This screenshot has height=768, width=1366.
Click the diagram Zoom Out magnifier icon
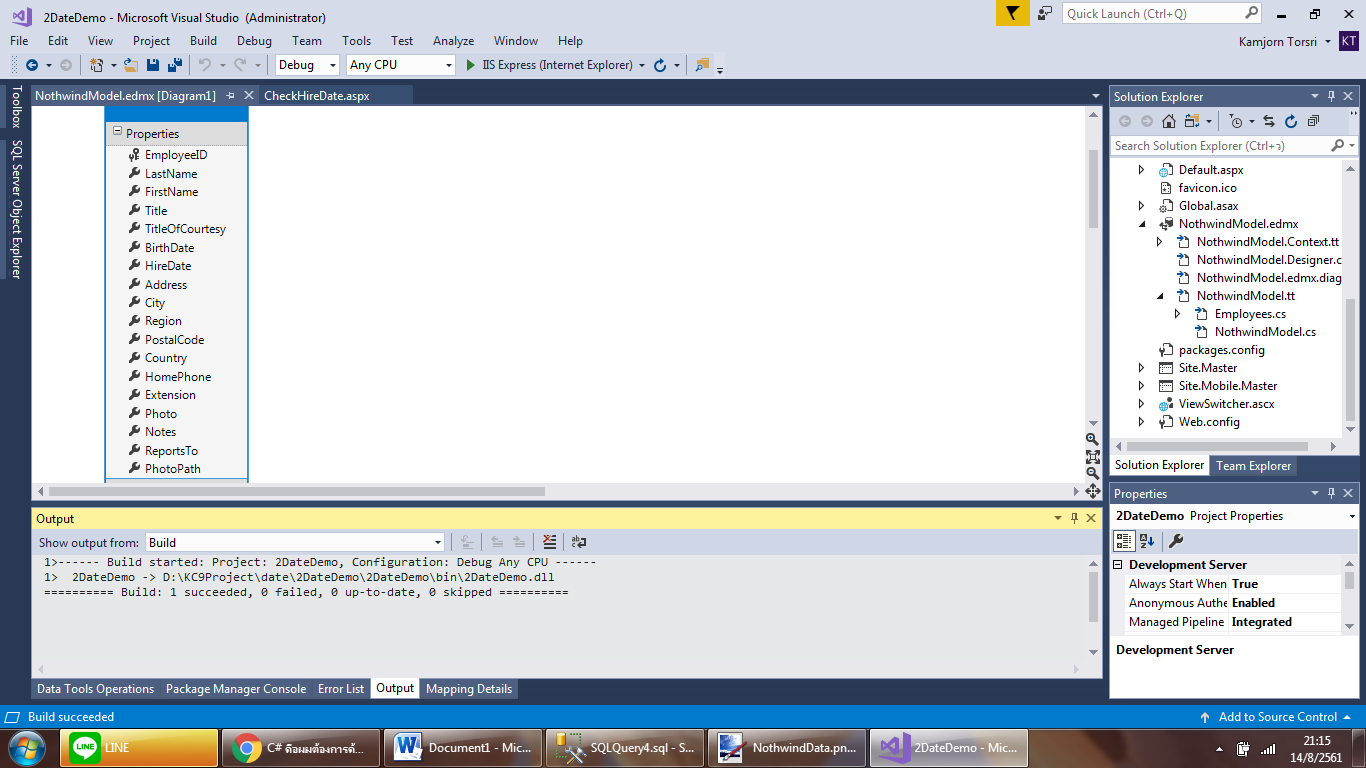pyautogui.click(x=1092, y=473)
